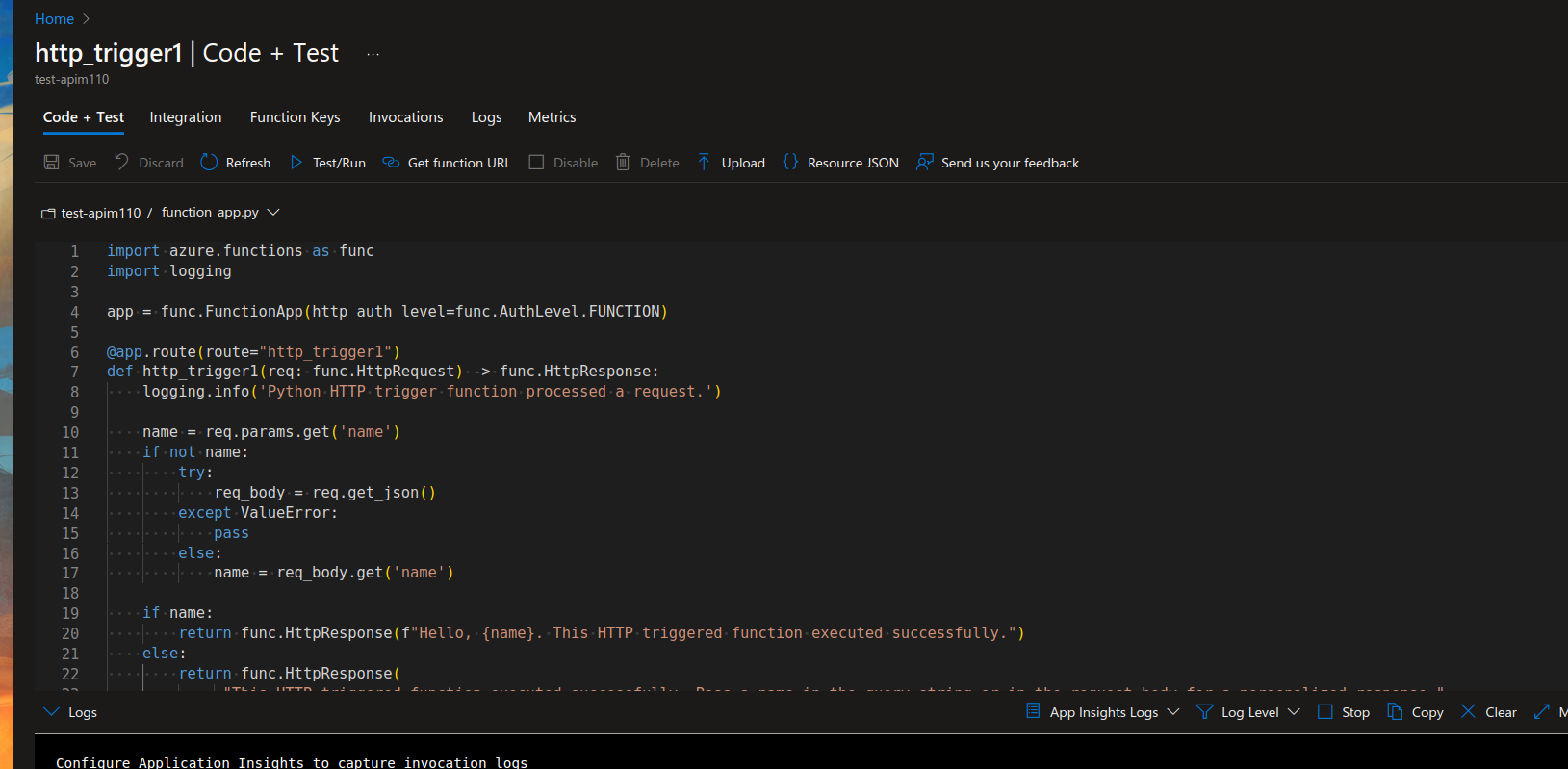The image size is (1568, 769).
Task: Click the Send us your feedback label
Action: [1010, 163]
